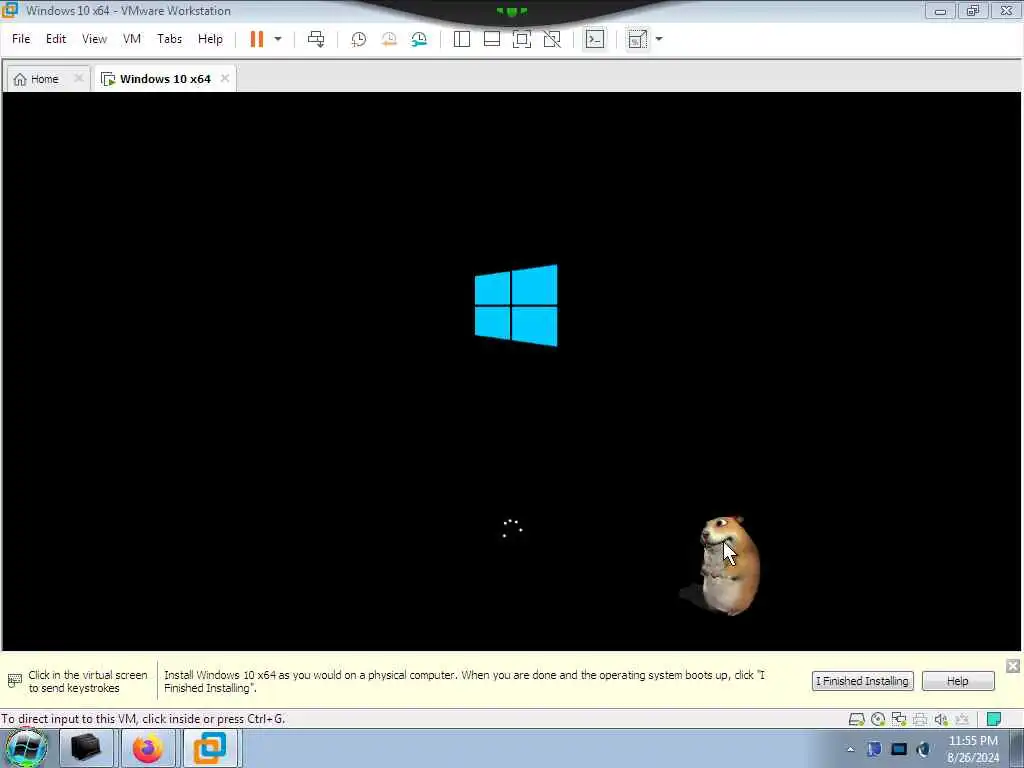The width and height of the screenshot is (1024, 768).
Task: Click the system tray volume icon
Action: [923, 750]
